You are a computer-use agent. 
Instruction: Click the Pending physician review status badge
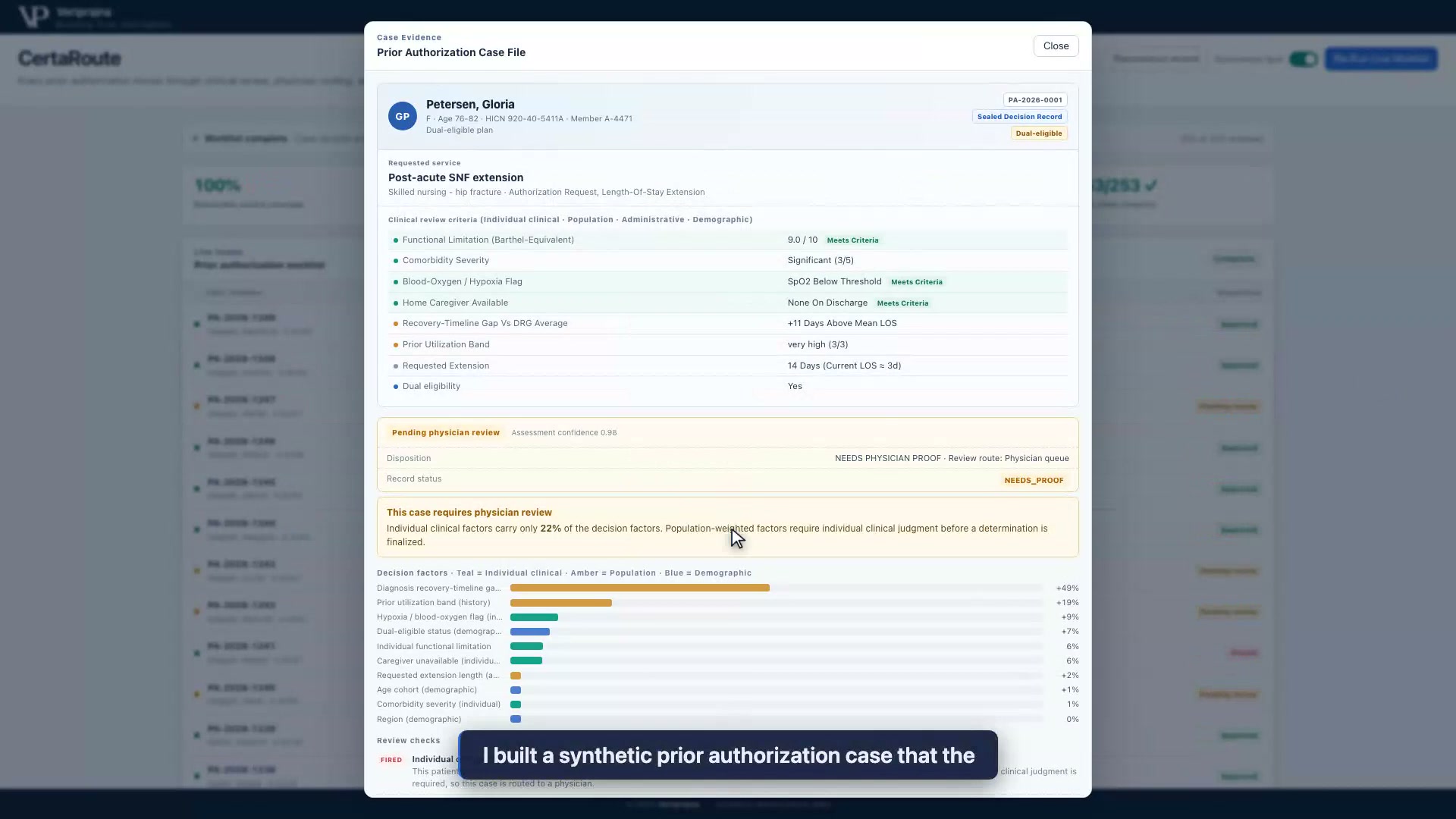[446, 433]
